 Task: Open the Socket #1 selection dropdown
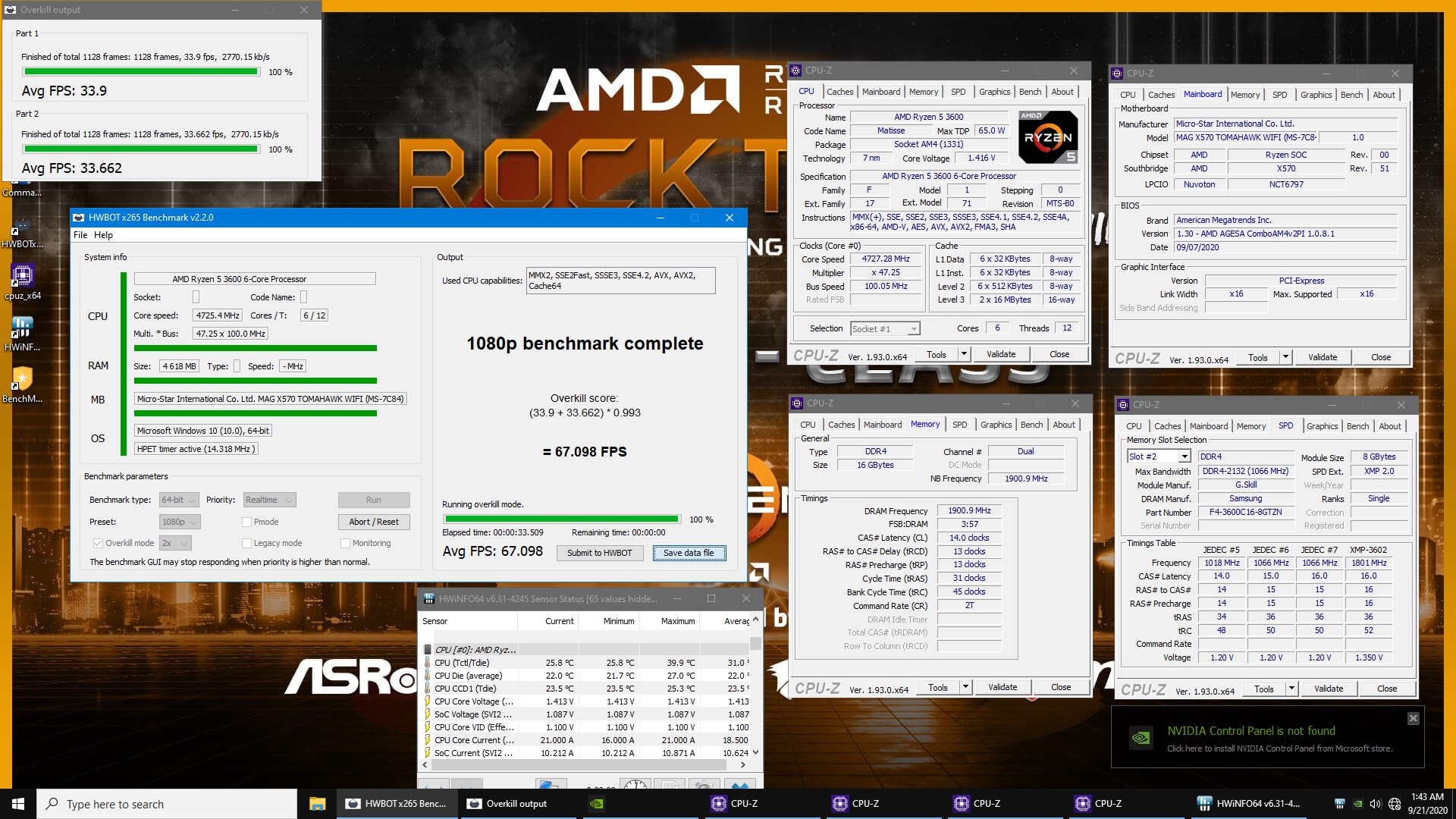pos(885,328)
